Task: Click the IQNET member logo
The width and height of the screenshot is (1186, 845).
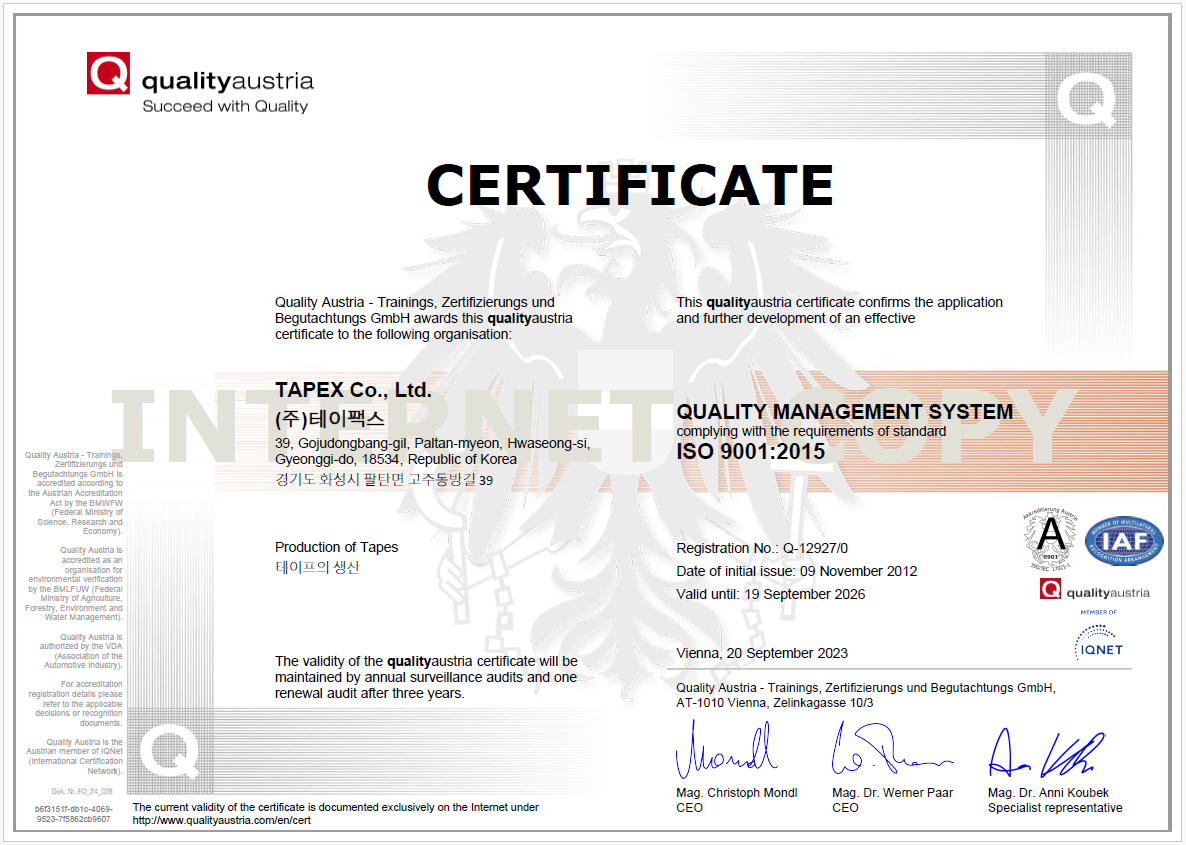Action: pos(1098,642)
